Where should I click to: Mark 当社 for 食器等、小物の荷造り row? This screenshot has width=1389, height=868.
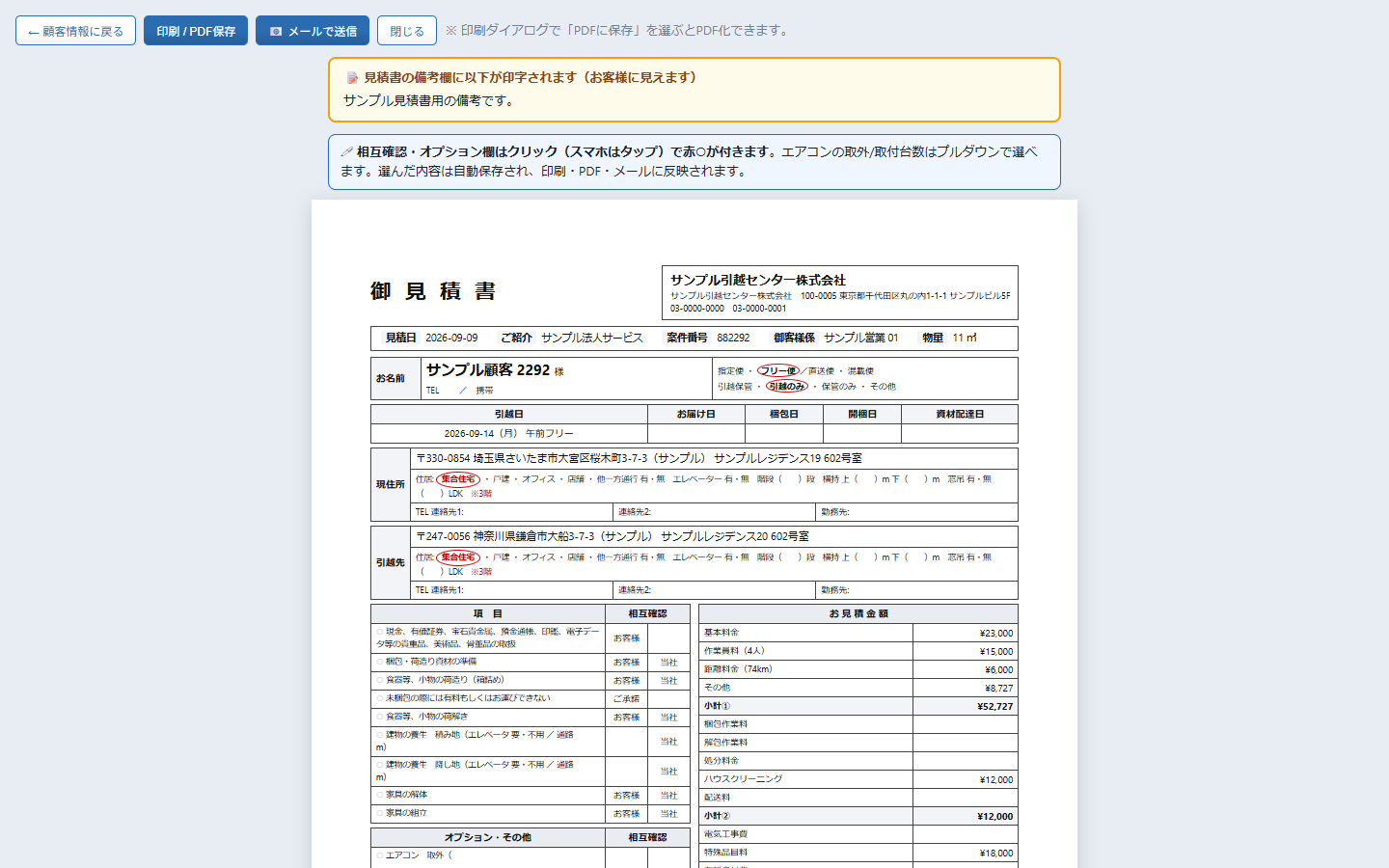pos(668,680)
